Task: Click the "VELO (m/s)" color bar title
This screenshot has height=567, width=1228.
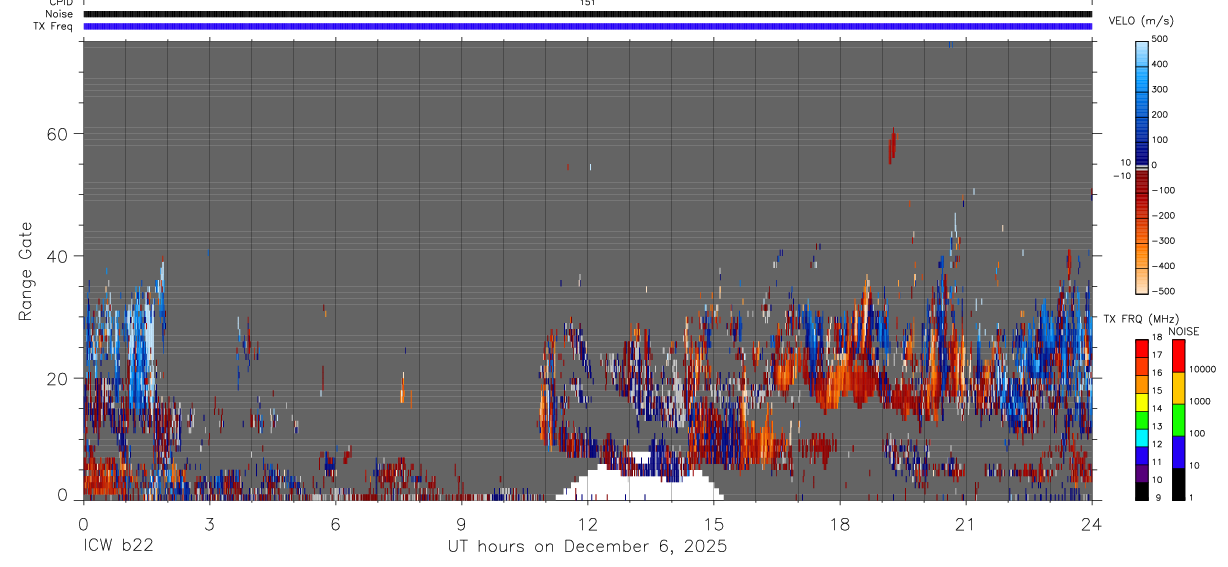Action: [1140, 21]
